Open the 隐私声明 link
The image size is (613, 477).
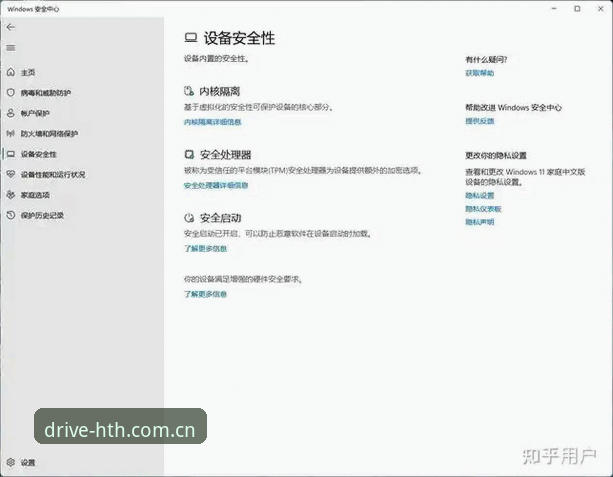click(x=479, y=222)
